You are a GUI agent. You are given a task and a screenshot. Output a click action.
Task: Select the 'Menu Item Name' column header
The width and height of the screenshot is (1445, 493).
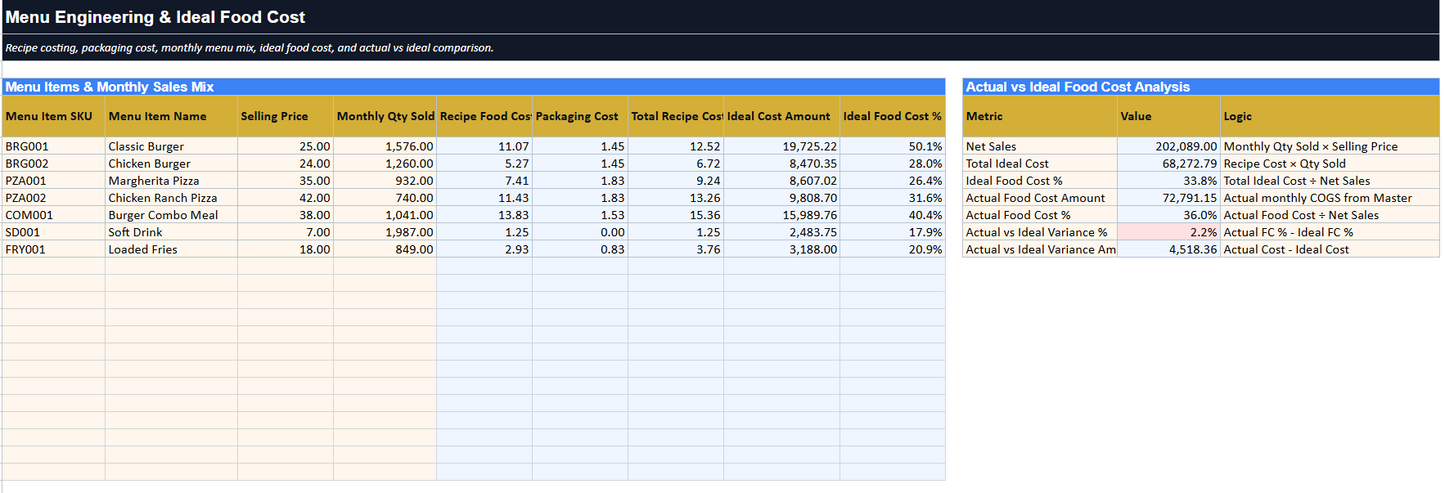[171, 116]
